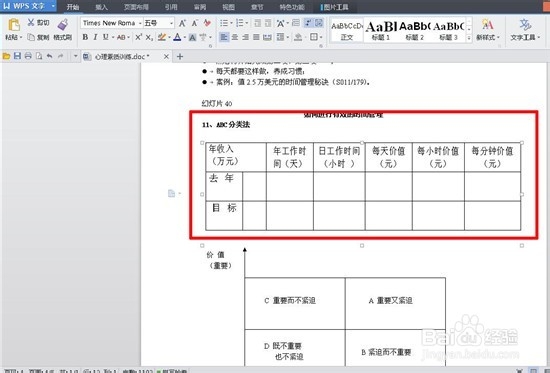Expand the styles gallery more arrow
The width and height of the screenshot is (550, 373).
click(x=469, y=37)
